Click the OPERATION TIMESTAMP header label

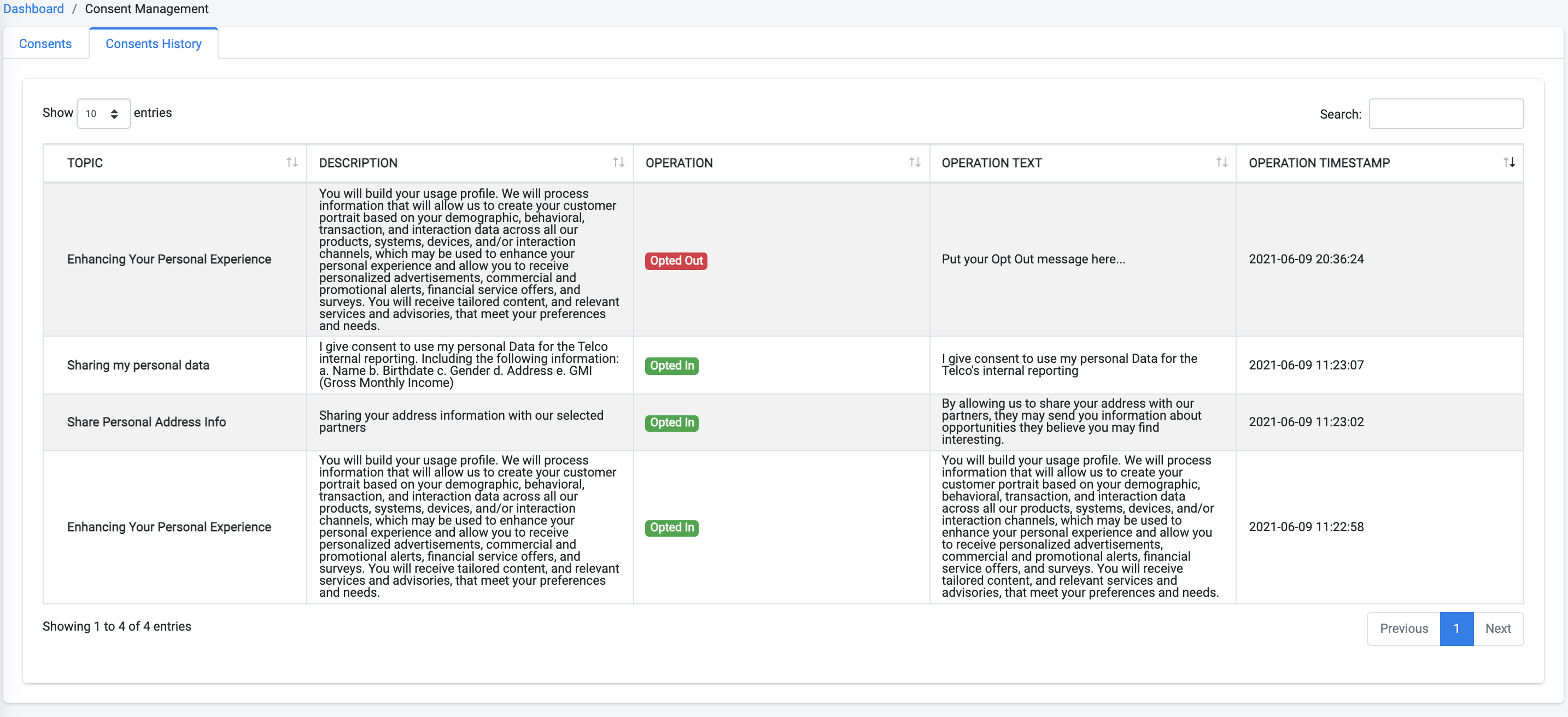(1319, 162)
